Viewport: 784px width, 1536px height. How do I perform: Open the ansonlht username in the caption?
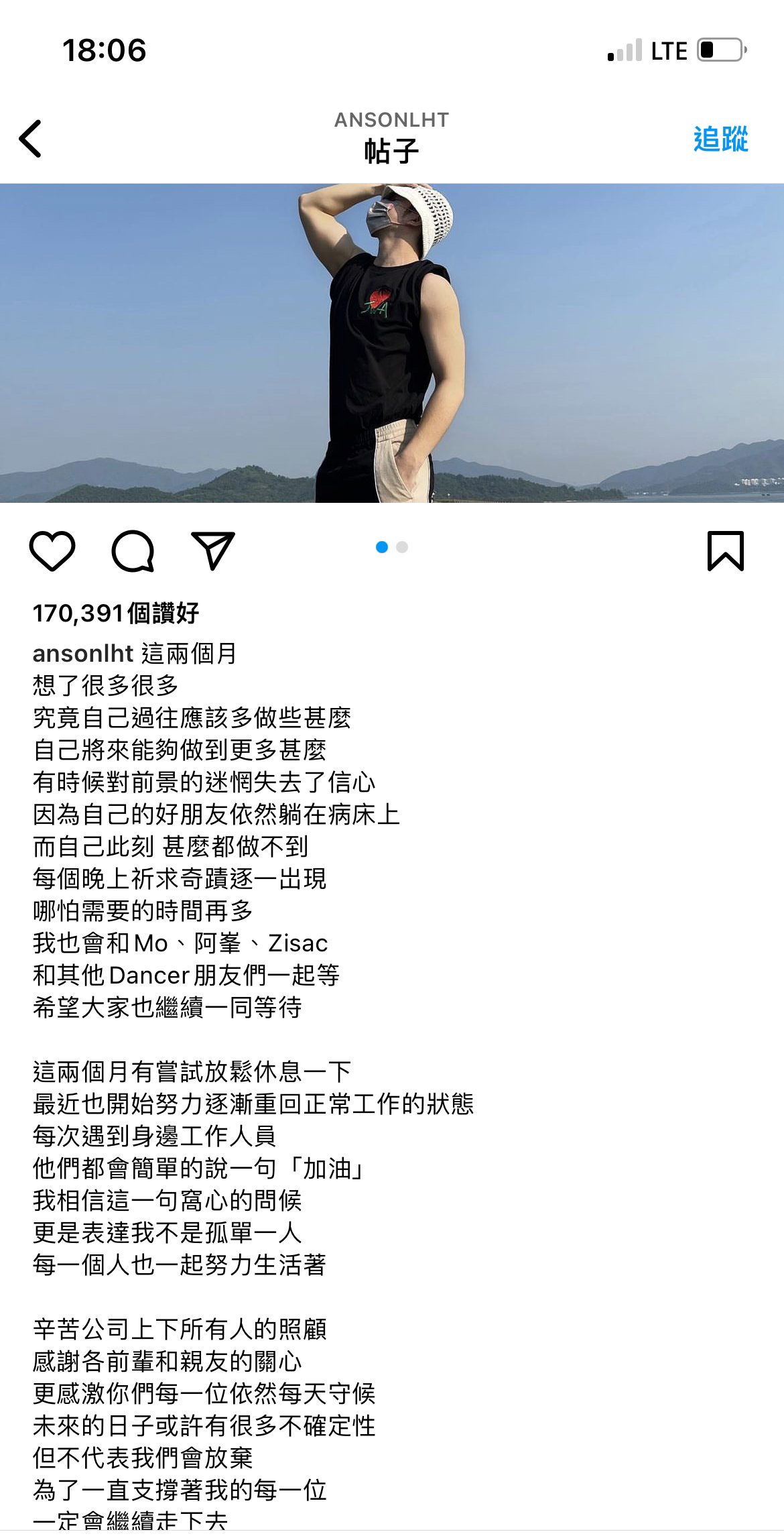point(84,653)
